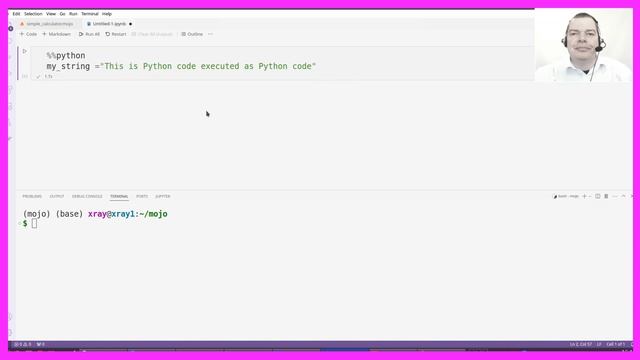Open the Selection menu

[33, 14]
